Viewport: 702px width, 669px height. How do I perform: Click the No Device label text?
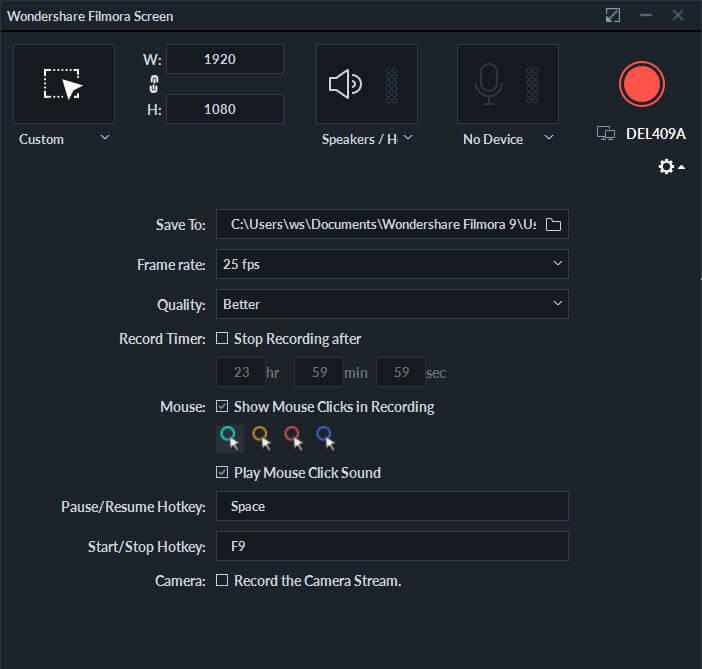(x=493, y=139)
